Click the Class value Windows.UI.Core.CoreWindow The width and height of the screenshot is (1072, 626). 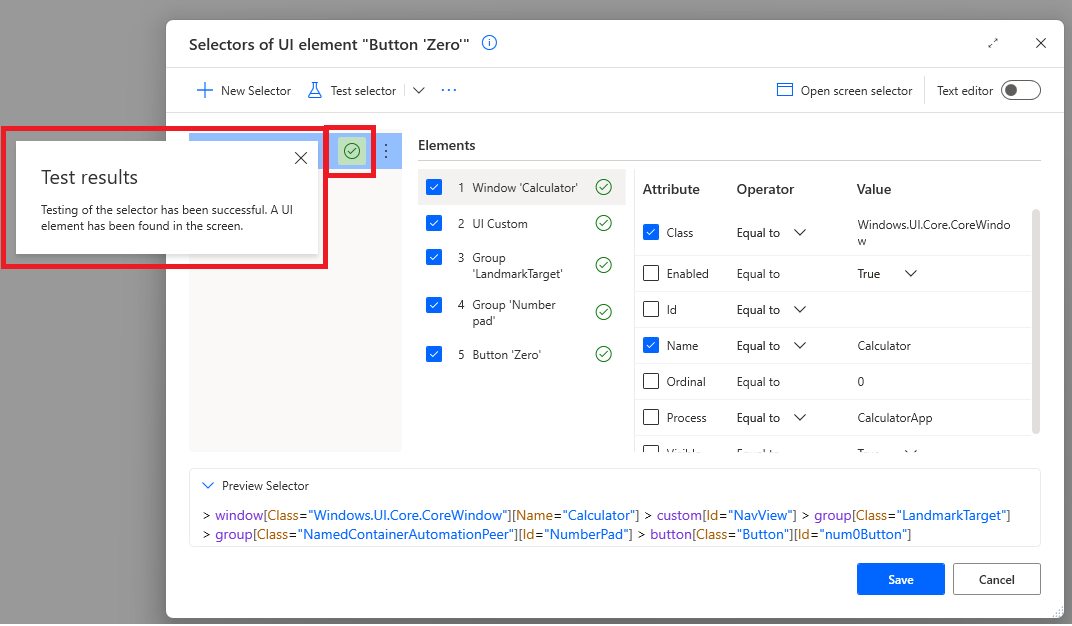(933, 233)
